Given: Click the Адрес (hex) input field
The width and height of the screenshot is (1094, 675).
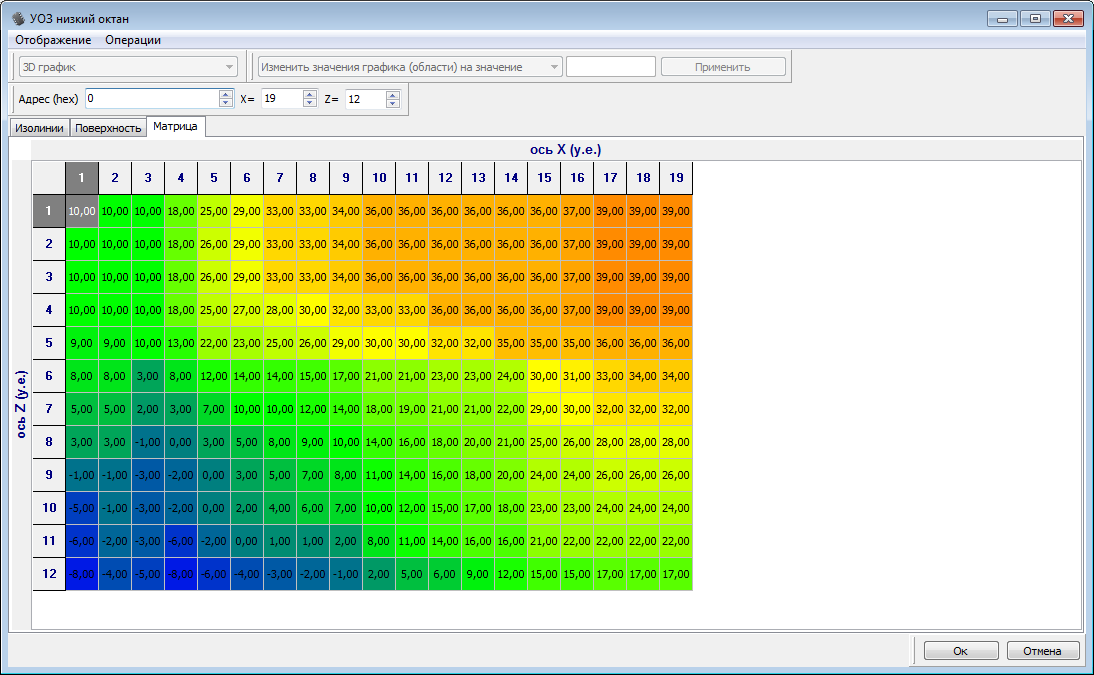Looking at the screenshot, I should coord(152,98).
